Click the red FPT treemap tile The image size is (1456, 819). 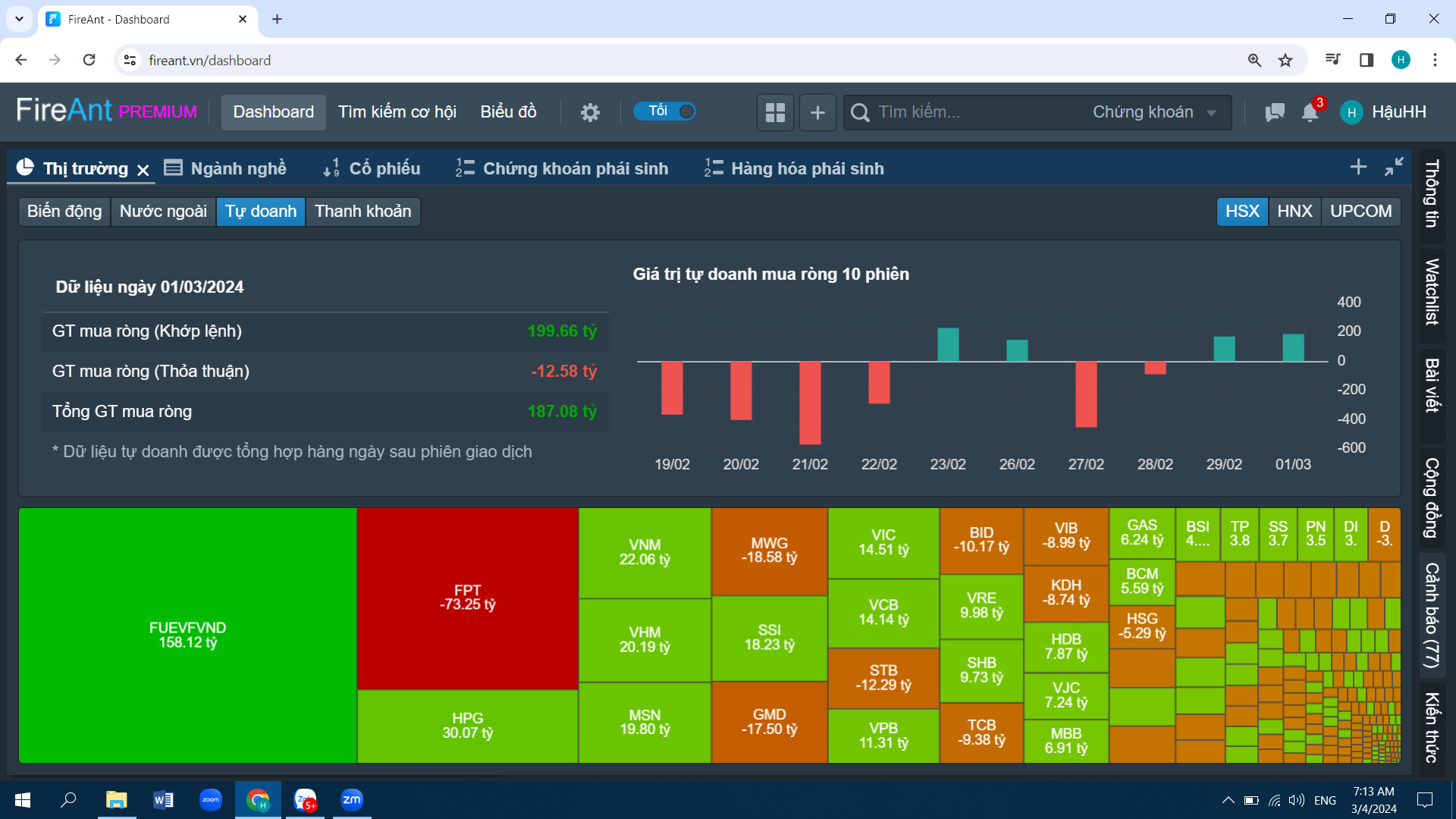pyautogui.click(x=467, y=598)
